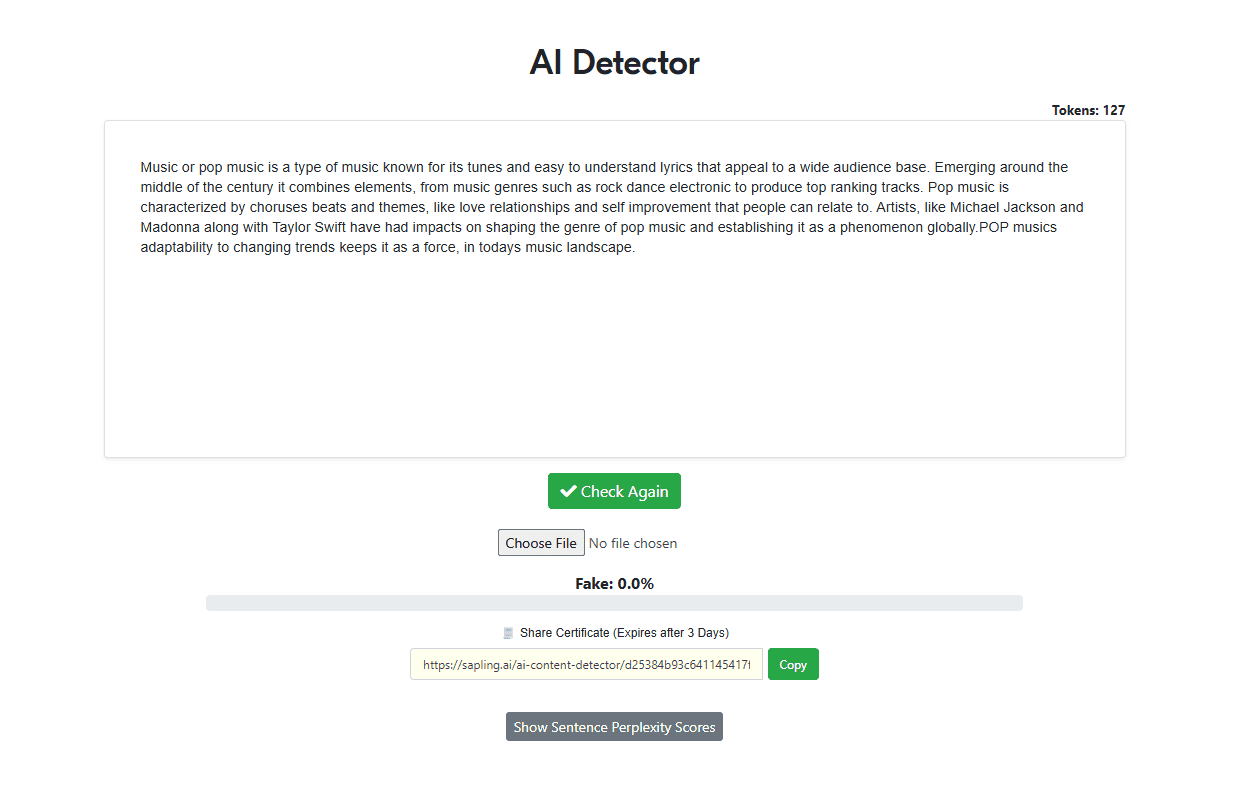Click the Fake percentage progress bar
The width and height of the screenshot is (1249, 788).
coord(614,603)
